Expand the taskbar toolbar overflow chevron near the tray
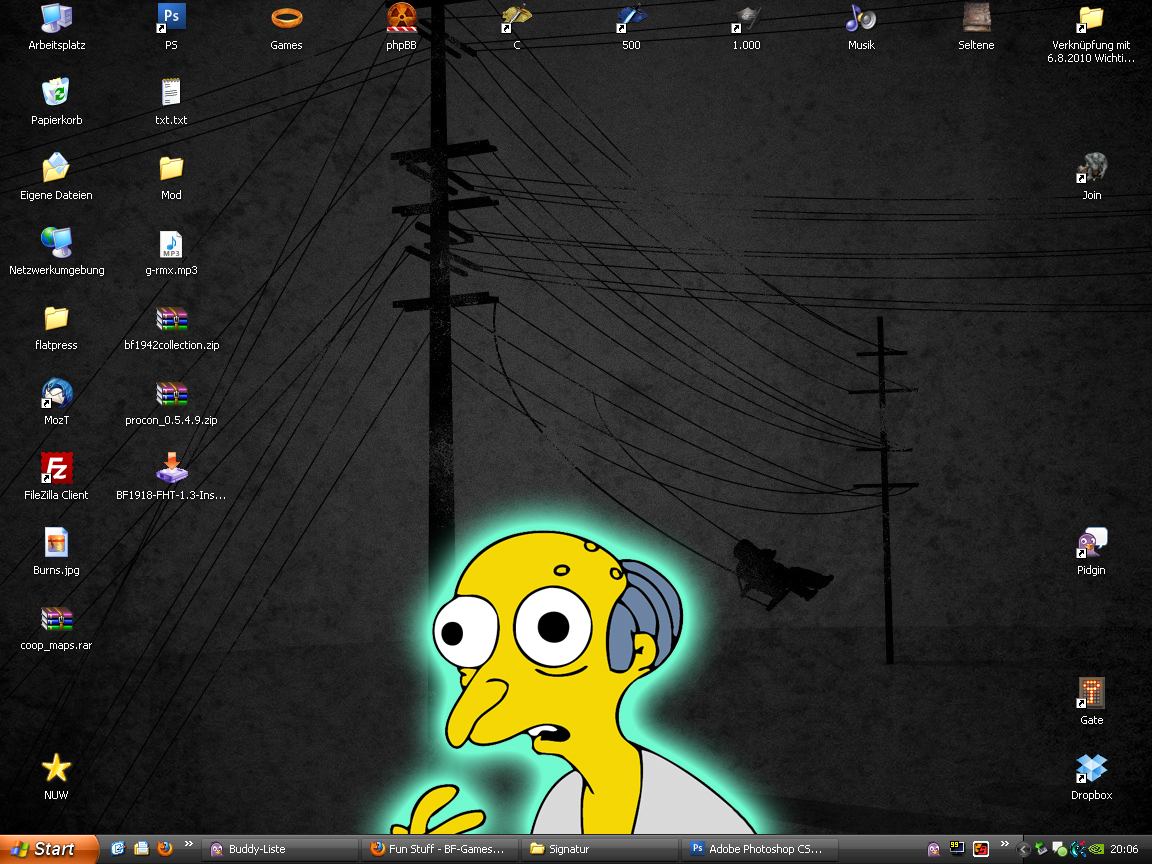The width and height of the screenshot is (1152, 864). (x=1004, y=845)
